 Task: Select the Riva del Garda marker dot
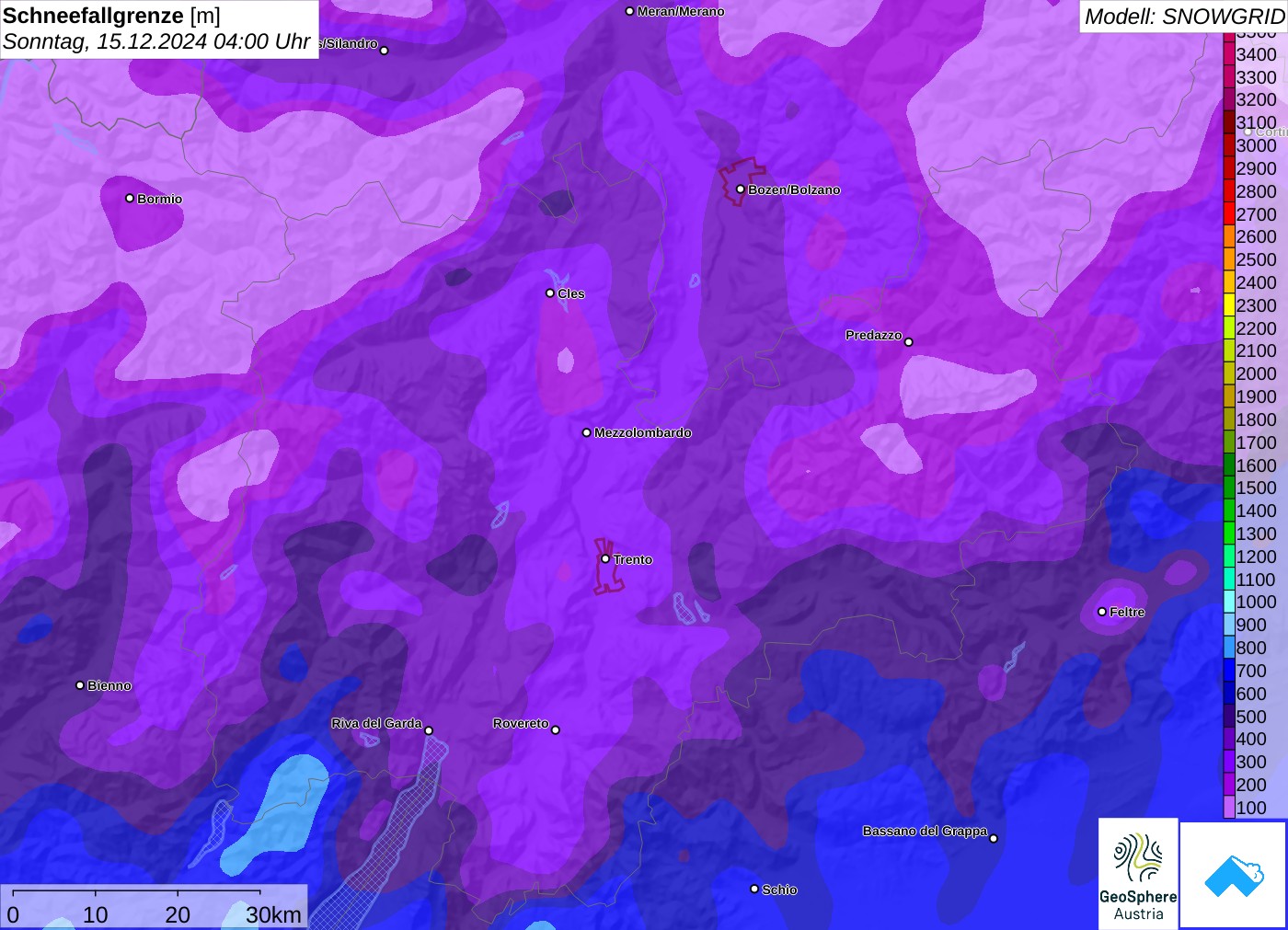[x=429, y=730]
